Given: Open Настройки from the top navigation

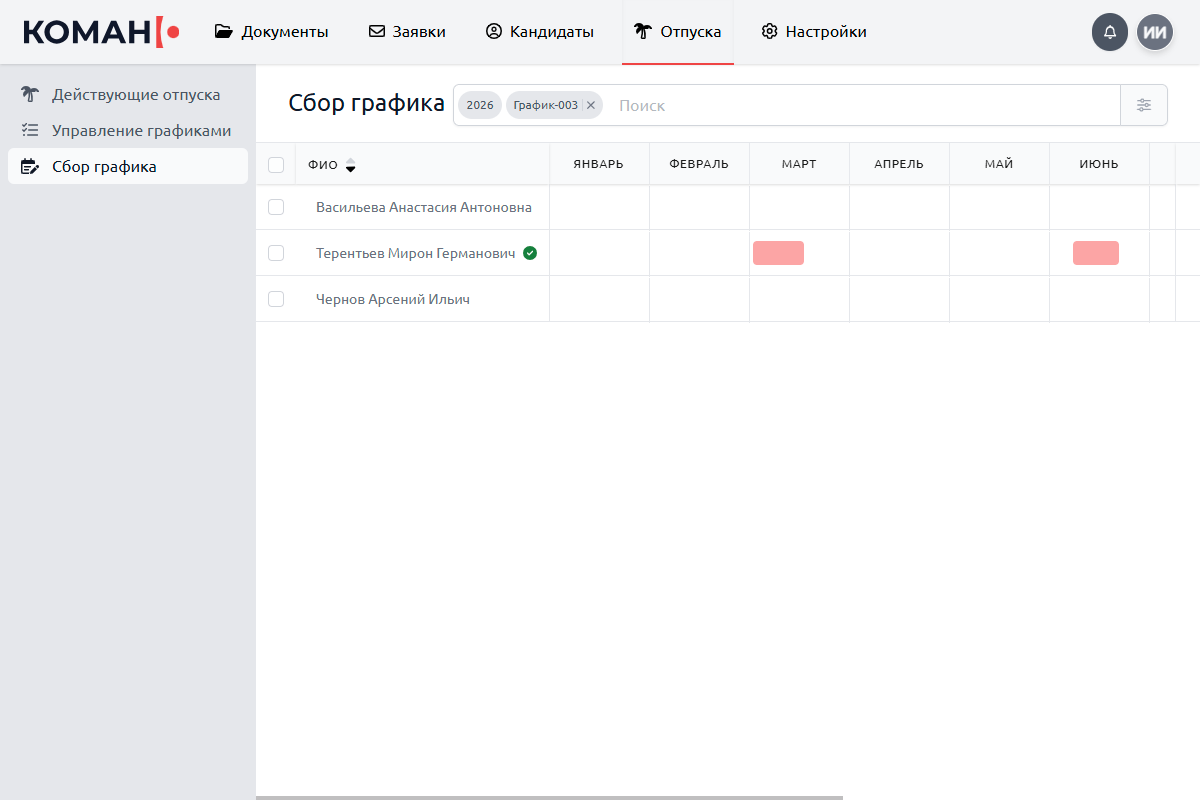Looking at the screenshot, I should coord(814,32).
